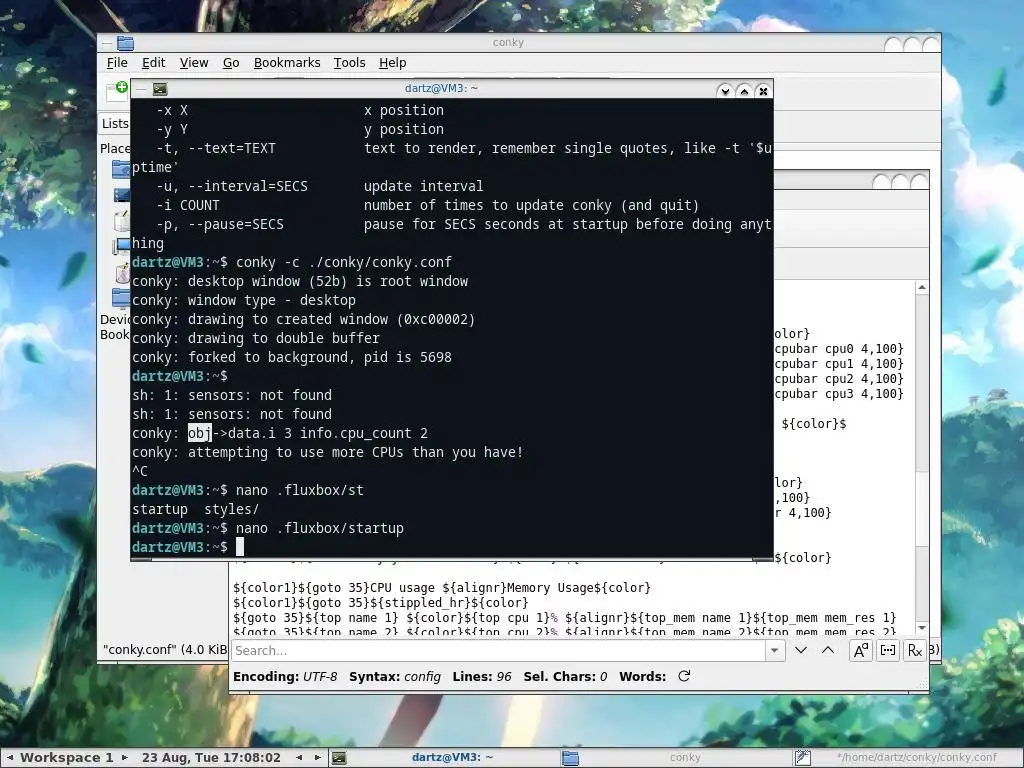Open the File menu in file manager

click(117, 63)
